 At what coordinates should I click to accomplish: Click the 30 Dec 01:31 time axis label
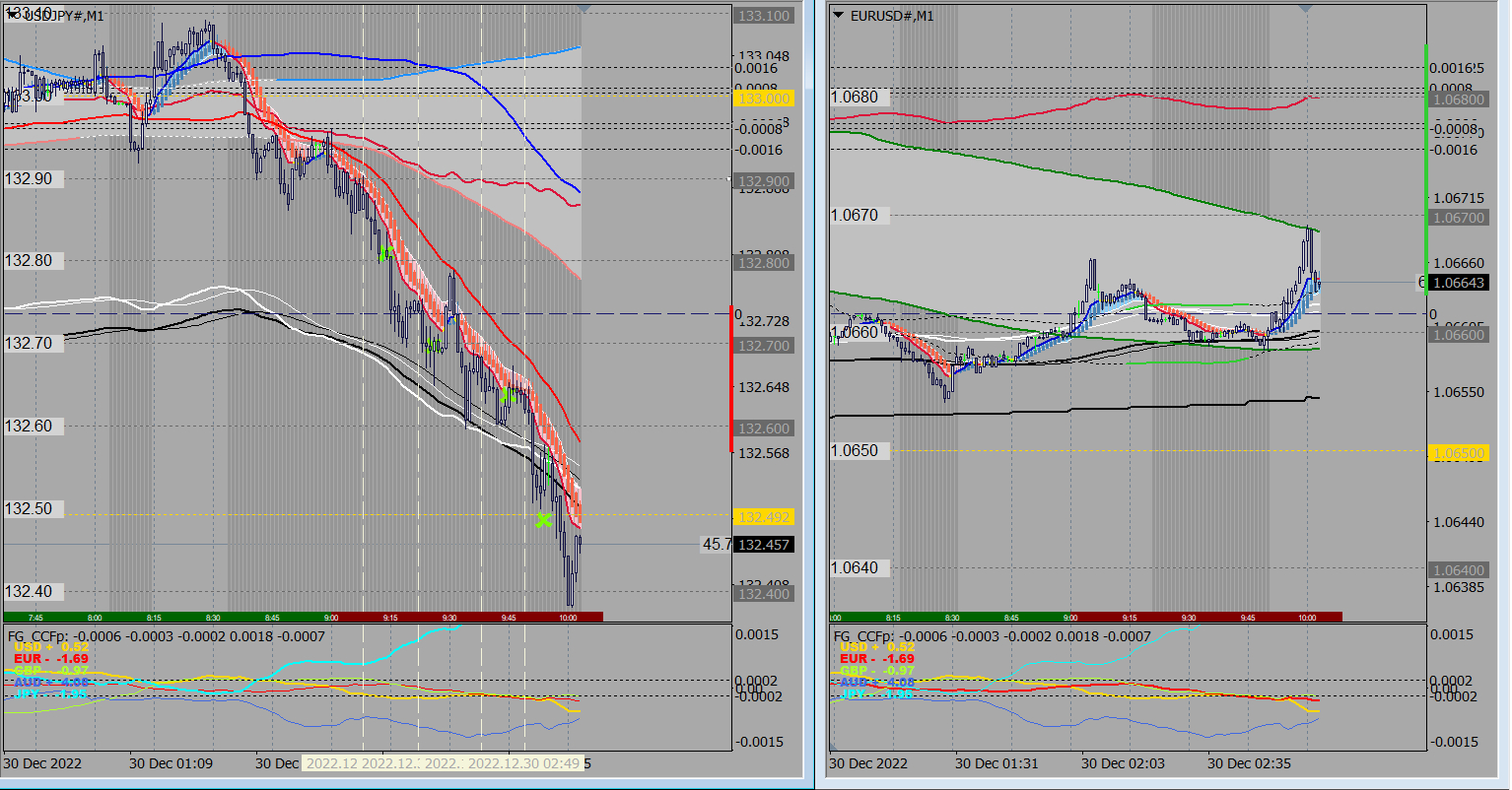click(x=997, y=763)
